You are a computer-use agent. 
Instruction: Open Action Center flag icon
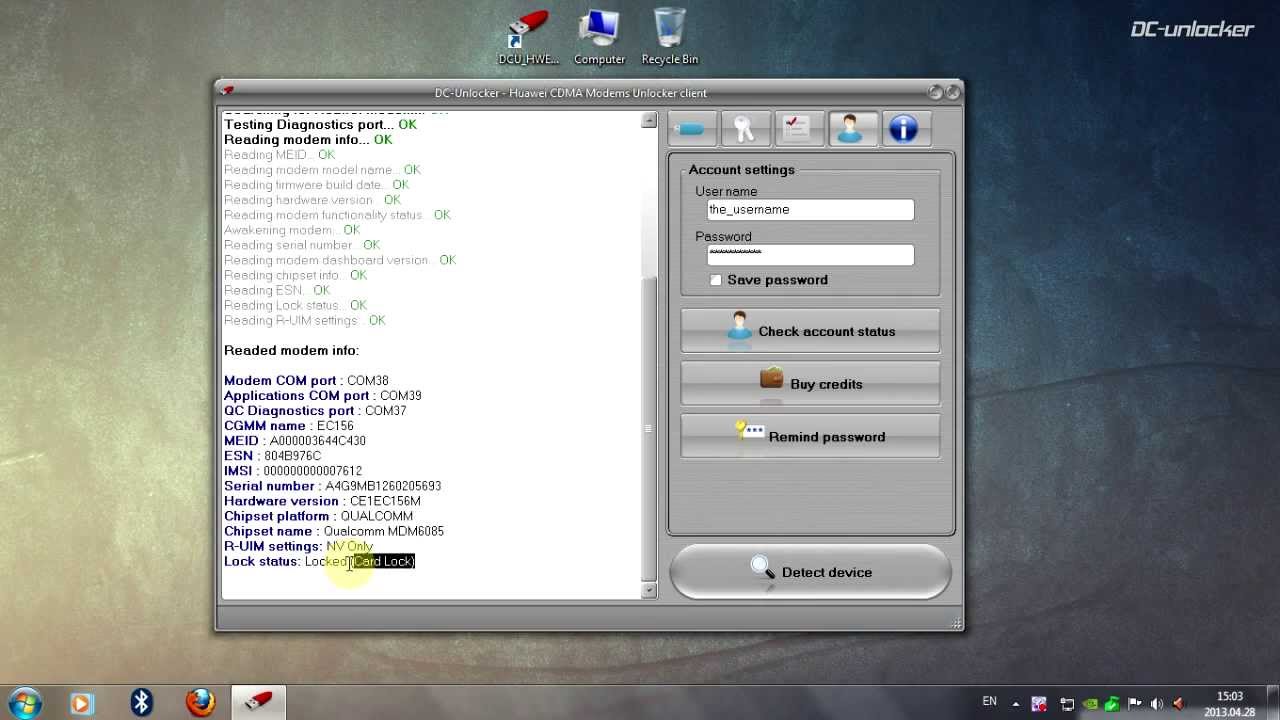[x=1136, y=704]
